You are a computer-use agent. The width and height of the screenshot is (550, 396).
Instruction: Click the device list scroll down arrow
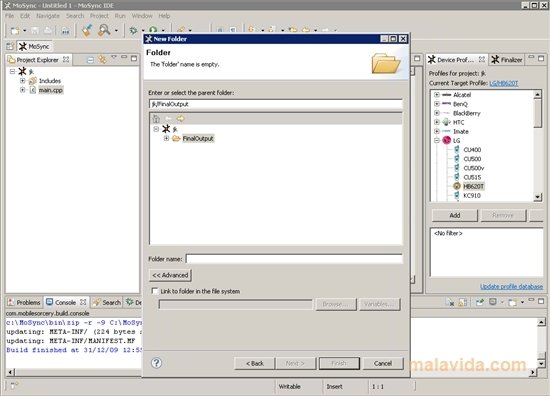[x=537, y=197]
